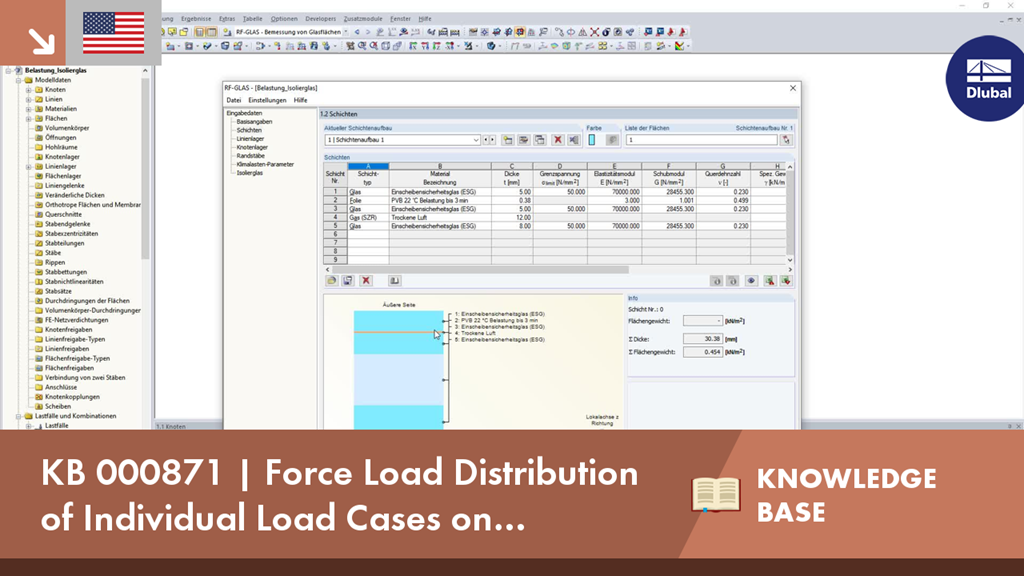Open RF-GLAS module dropdown in main toolbar
Viewport: 1024px width, 576px height.
pos(347,31)
